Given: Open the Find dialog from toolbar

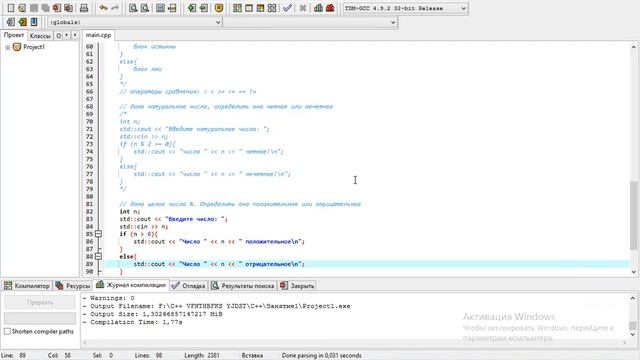Looking at the screenshot, I should point(133,8).
